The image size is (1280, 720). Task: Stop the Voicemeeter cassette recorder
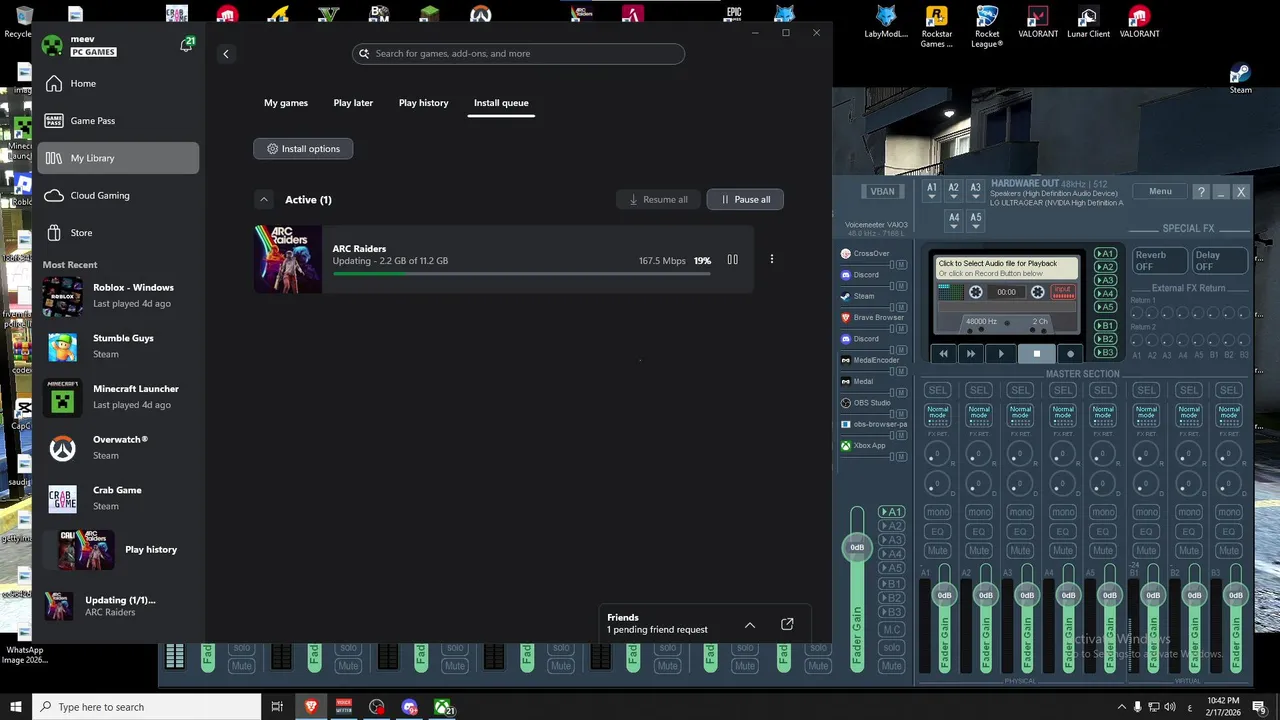1037,353
